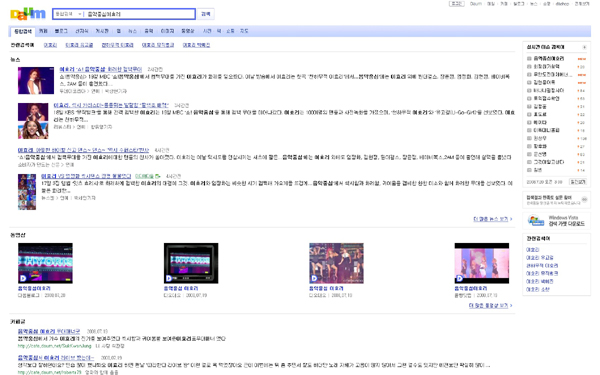Open the 블로그 link in top-right navigation
Viewport: 600px width, 375px height.
(x=518, y=4)
